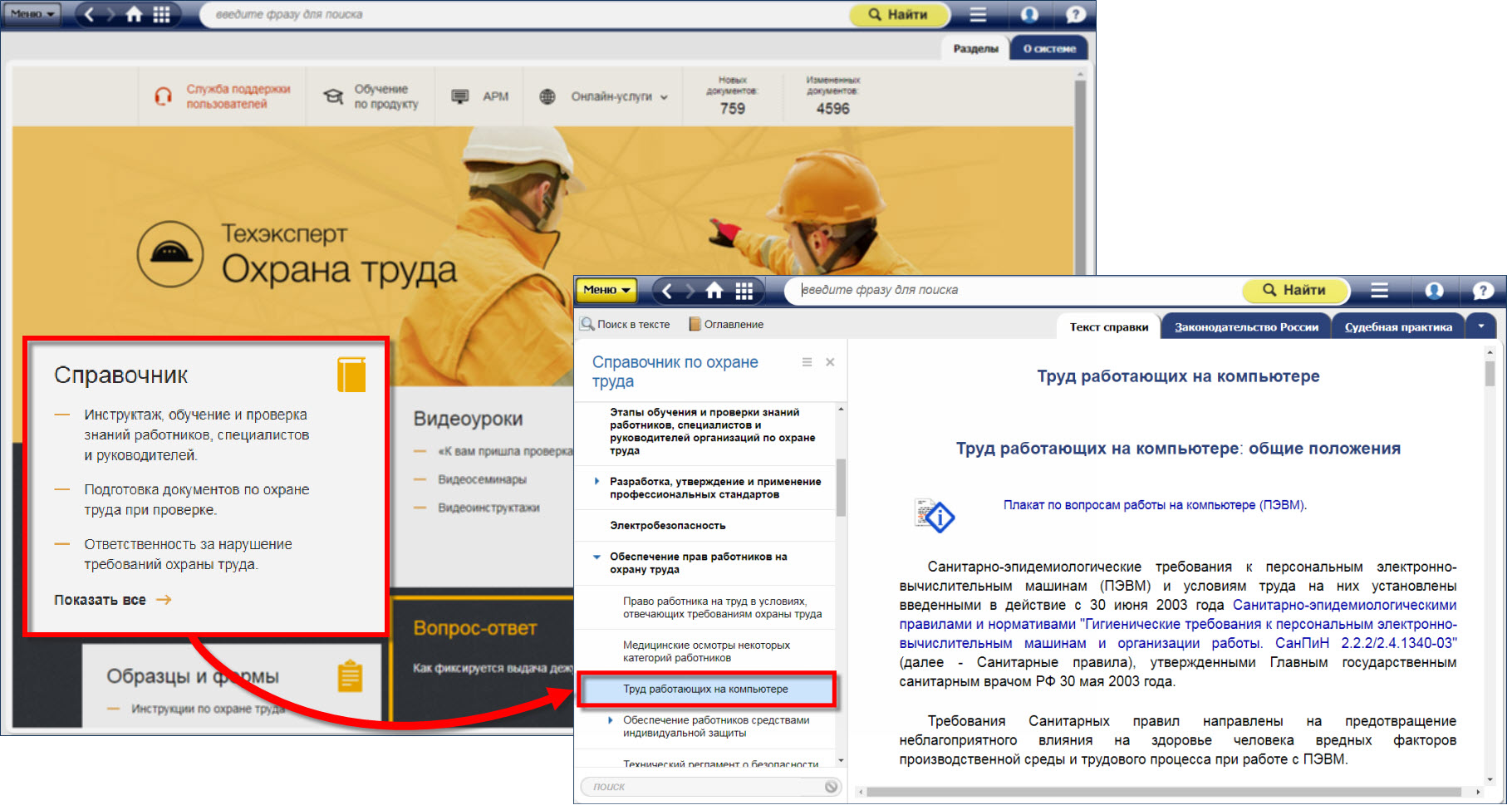Close the Справочник по охране труда panel

[830, 362]
